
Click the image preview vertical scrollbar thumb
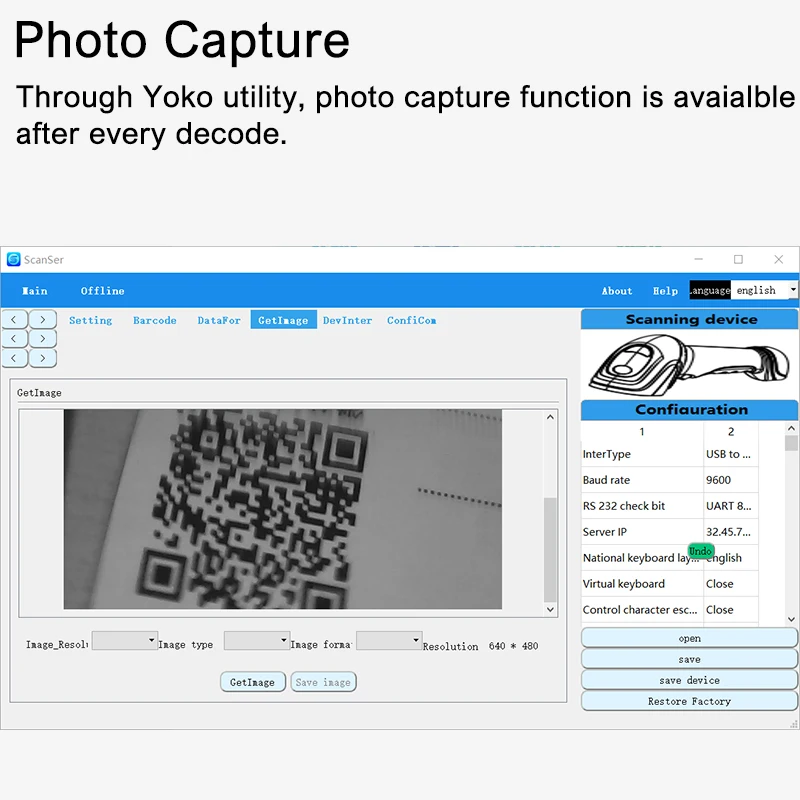[550, 549]
